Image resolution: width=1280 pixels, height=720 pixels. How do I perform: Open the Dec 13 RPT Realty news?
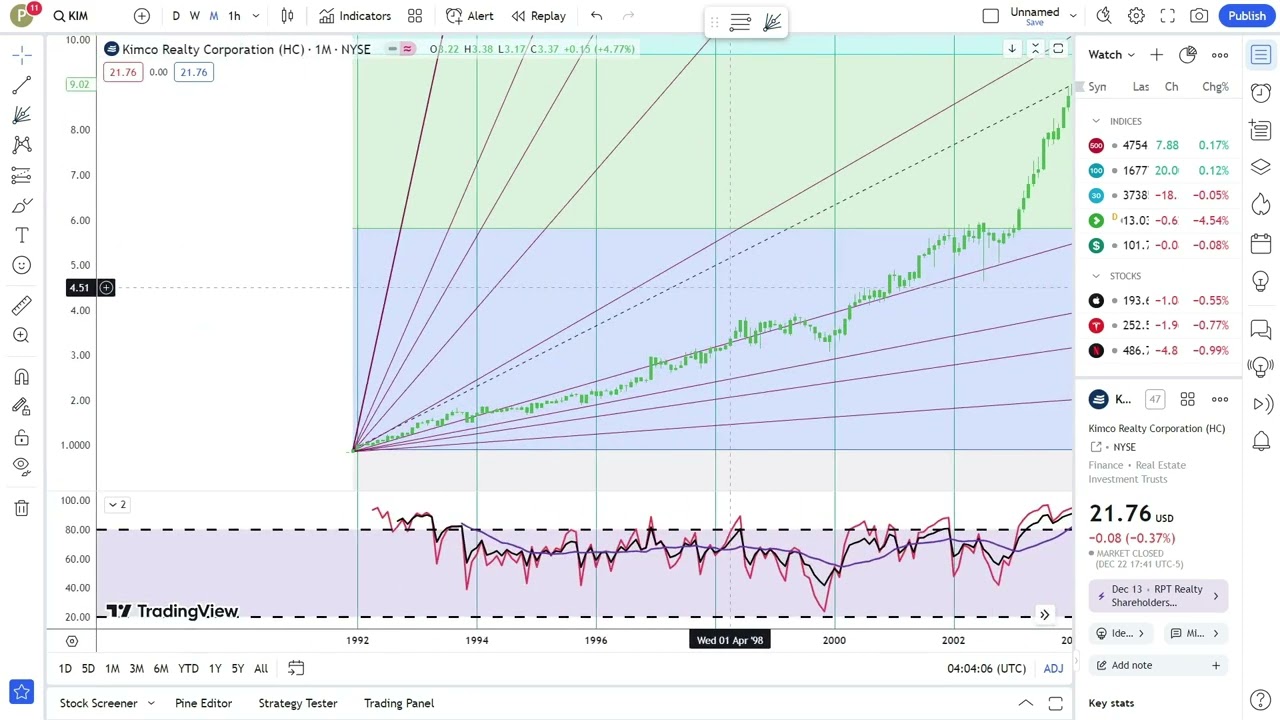(1158, 596)
